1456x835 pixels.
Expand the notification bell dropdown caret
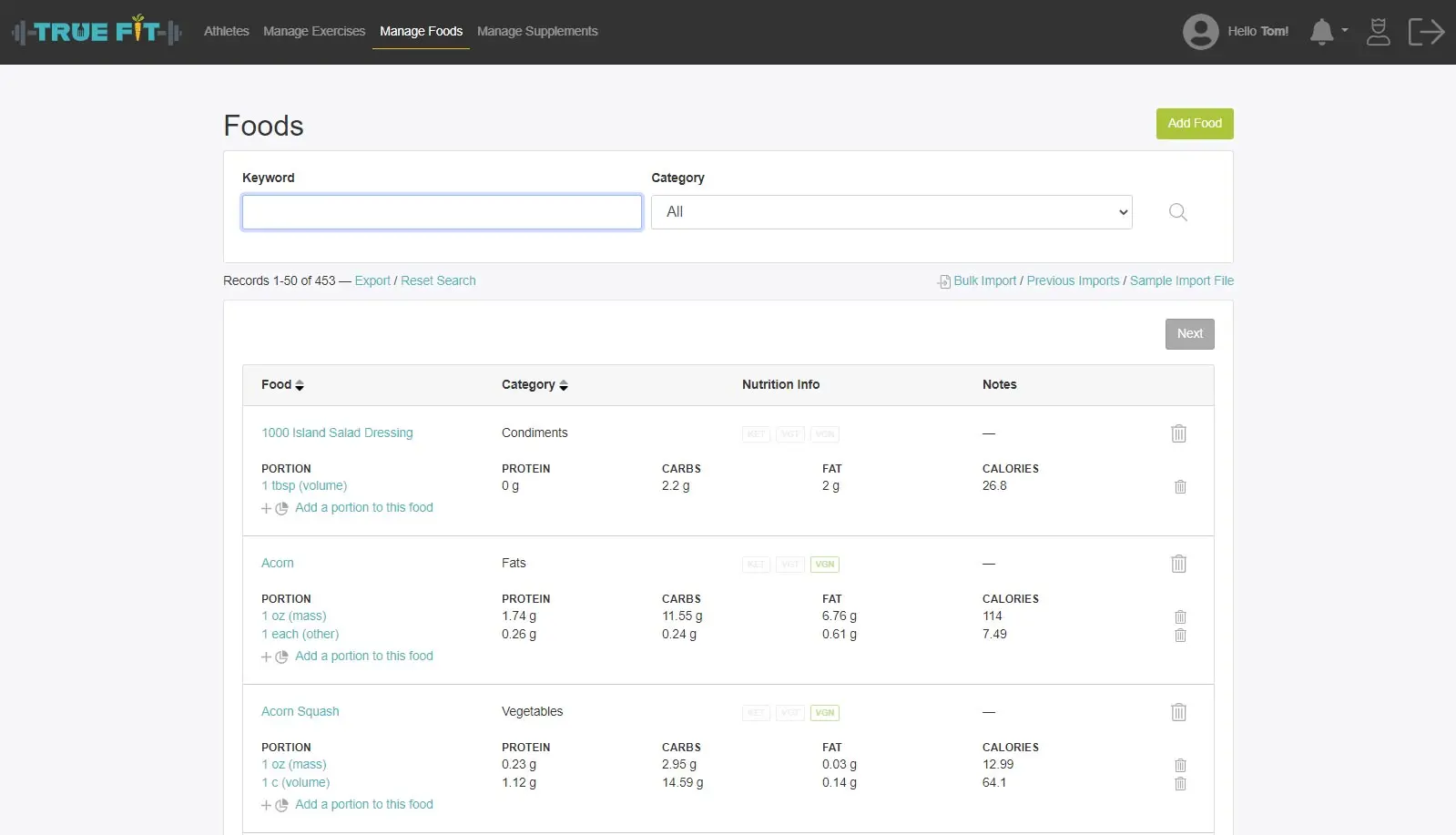coord(1345,30)
